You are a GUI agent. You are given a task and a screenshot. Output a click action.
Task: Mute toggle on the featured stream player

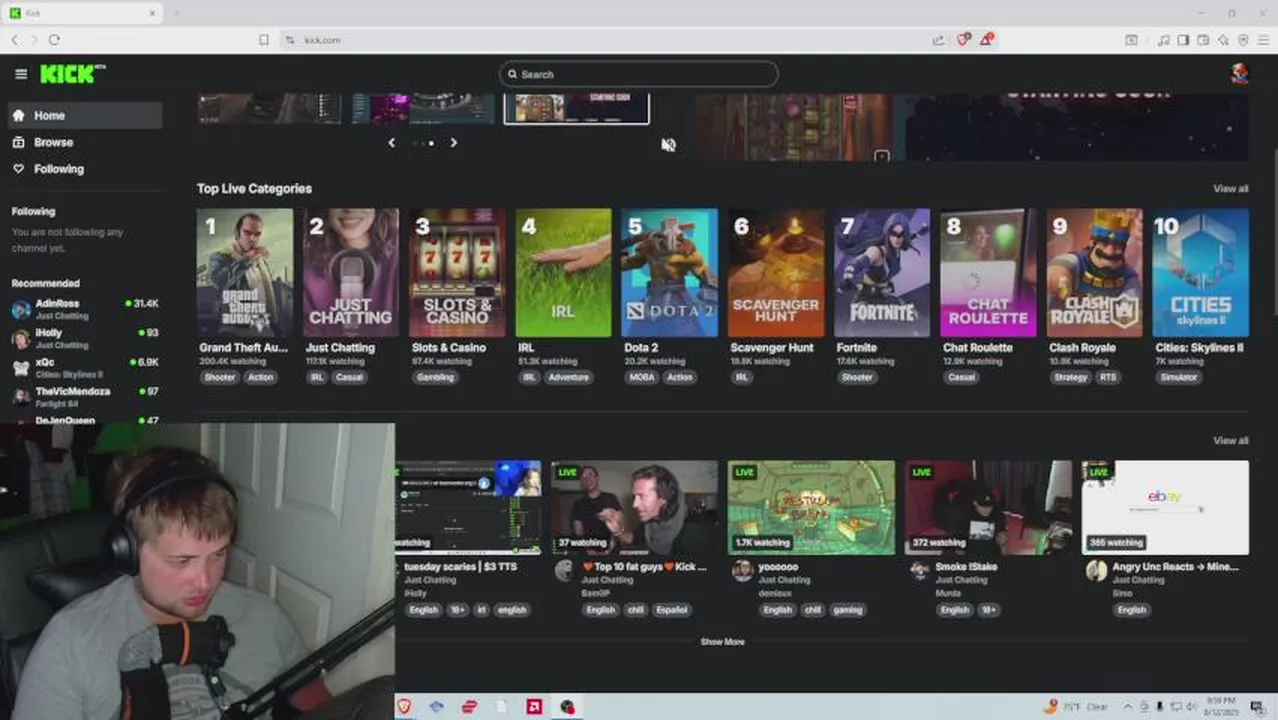pyautogui.click(x=668, y=145)
